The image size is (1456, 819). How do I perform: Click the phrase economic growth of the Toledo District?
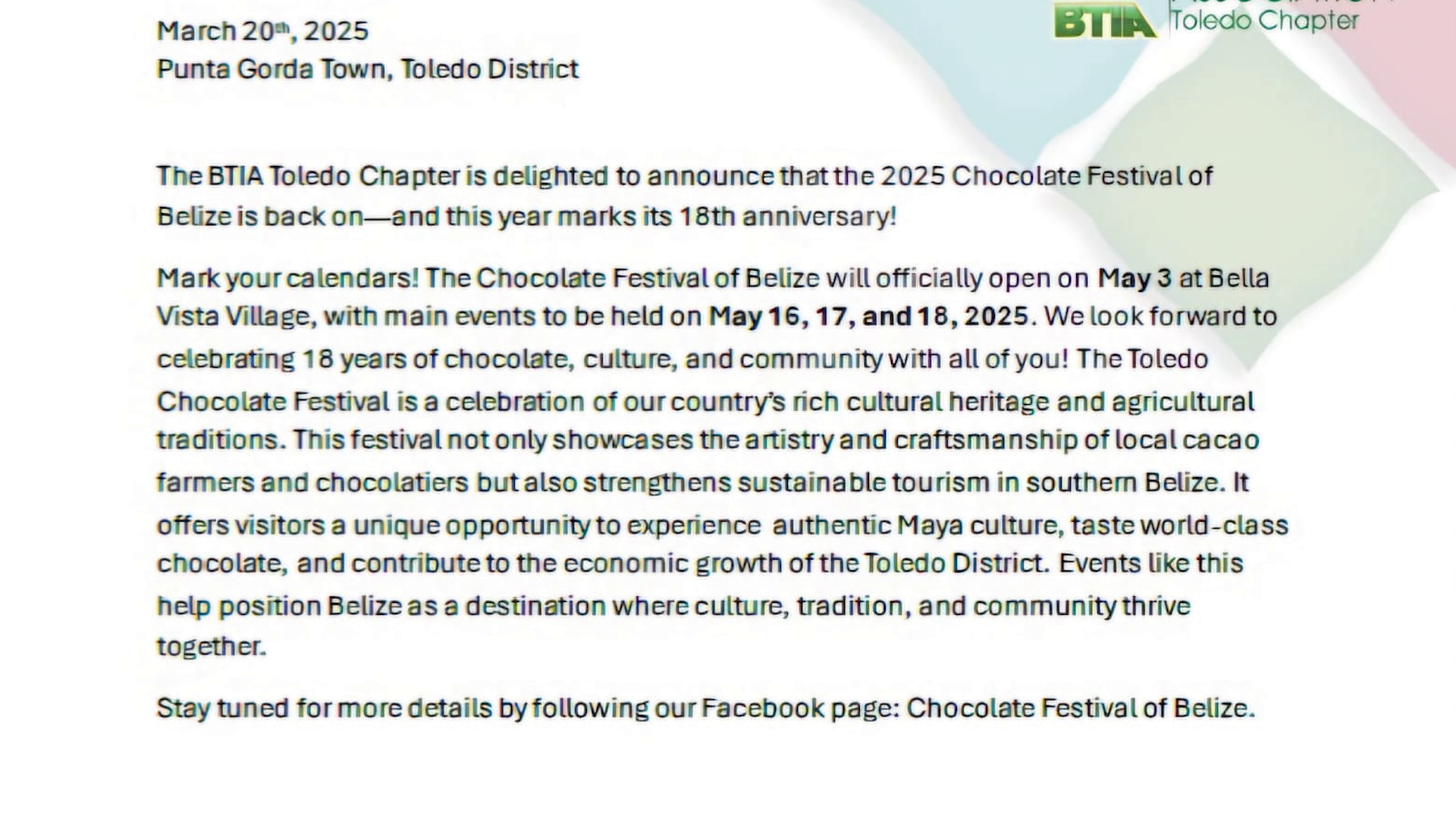807,564
